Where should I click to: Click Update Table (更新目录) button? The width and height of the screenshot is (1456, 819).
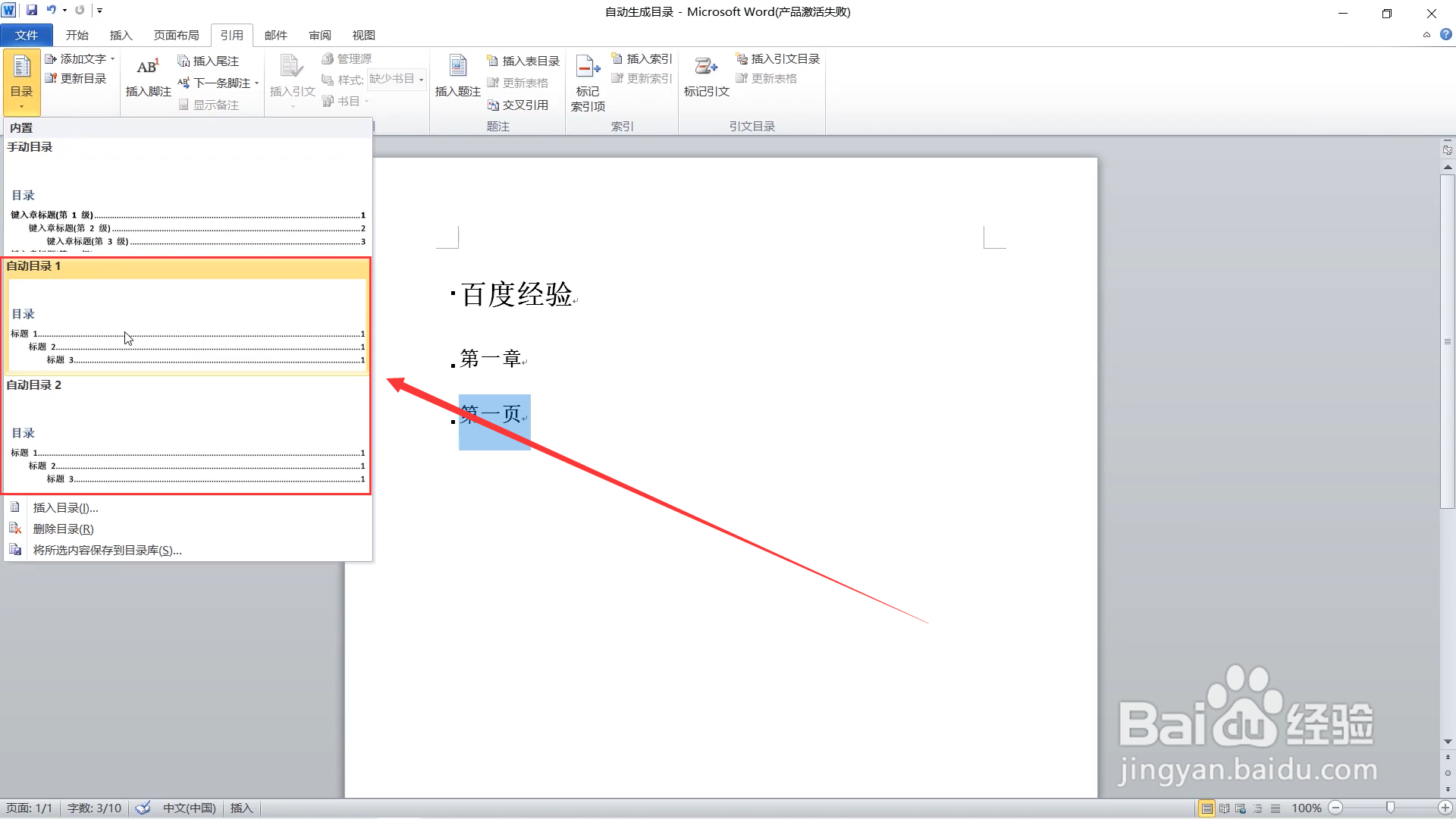pos(76,78)
